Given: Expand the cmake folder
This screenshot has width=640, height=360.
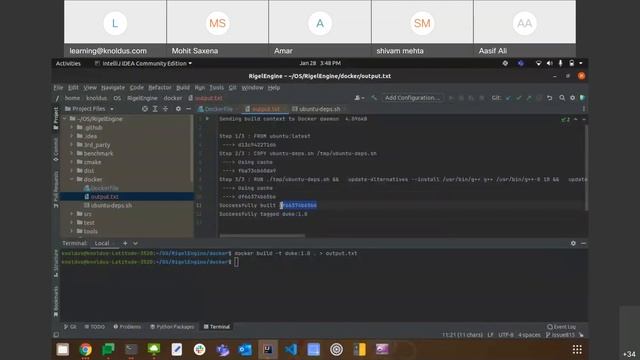Looking at the screenshot, I should tap(72, 162).
